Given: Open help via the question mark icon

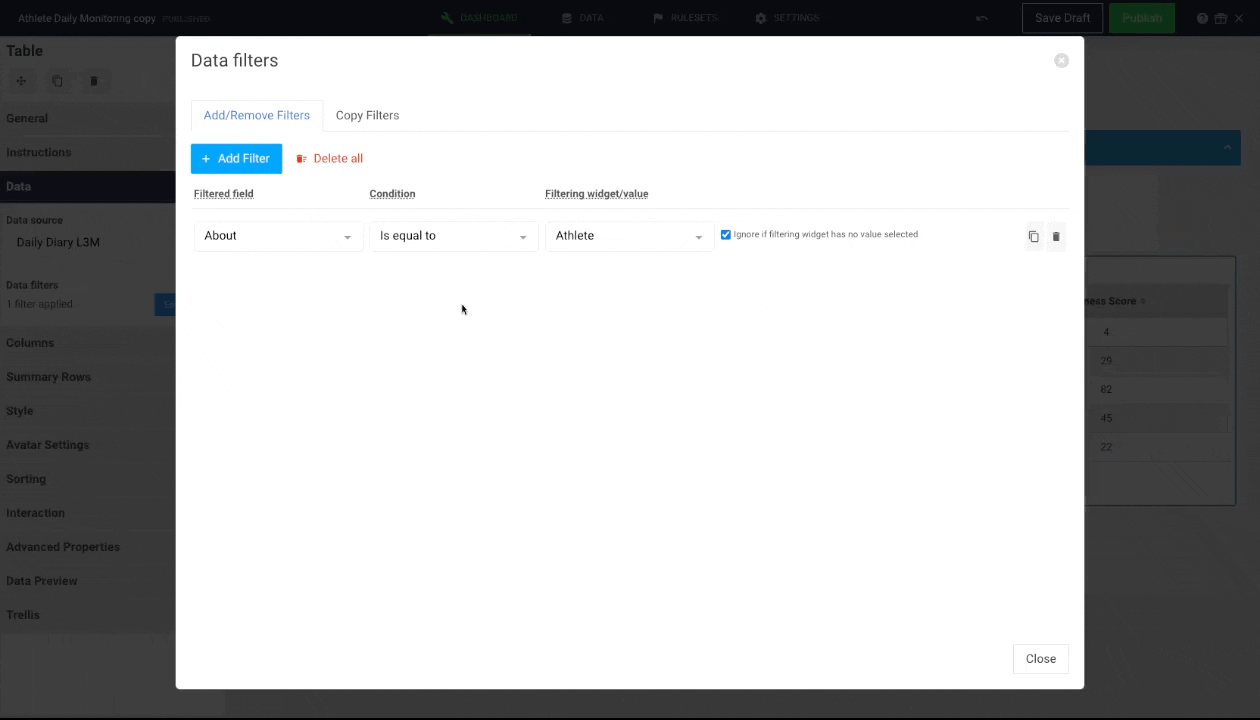Looking at the screenshot, I should tap(1202, 17).
